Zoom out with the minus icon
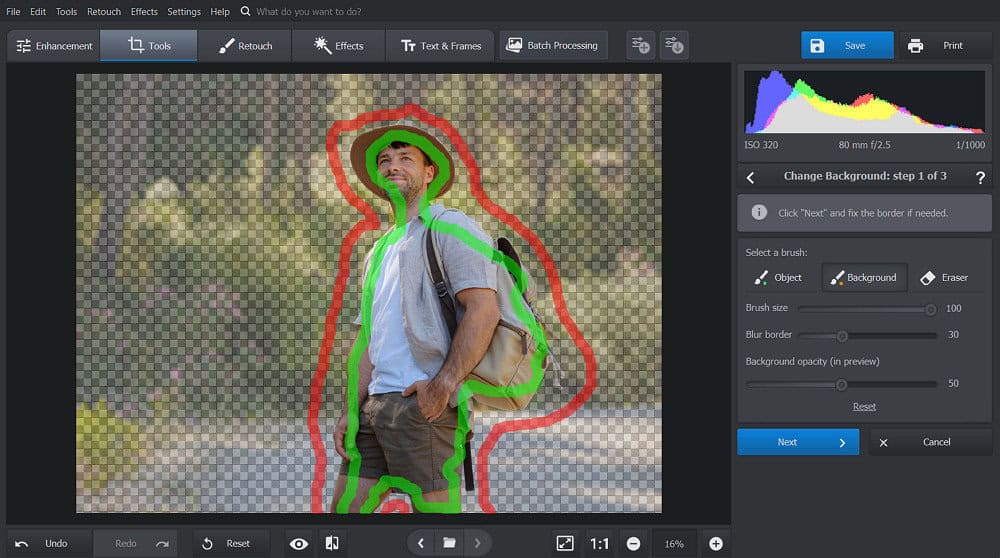 (x=633, y=543)
